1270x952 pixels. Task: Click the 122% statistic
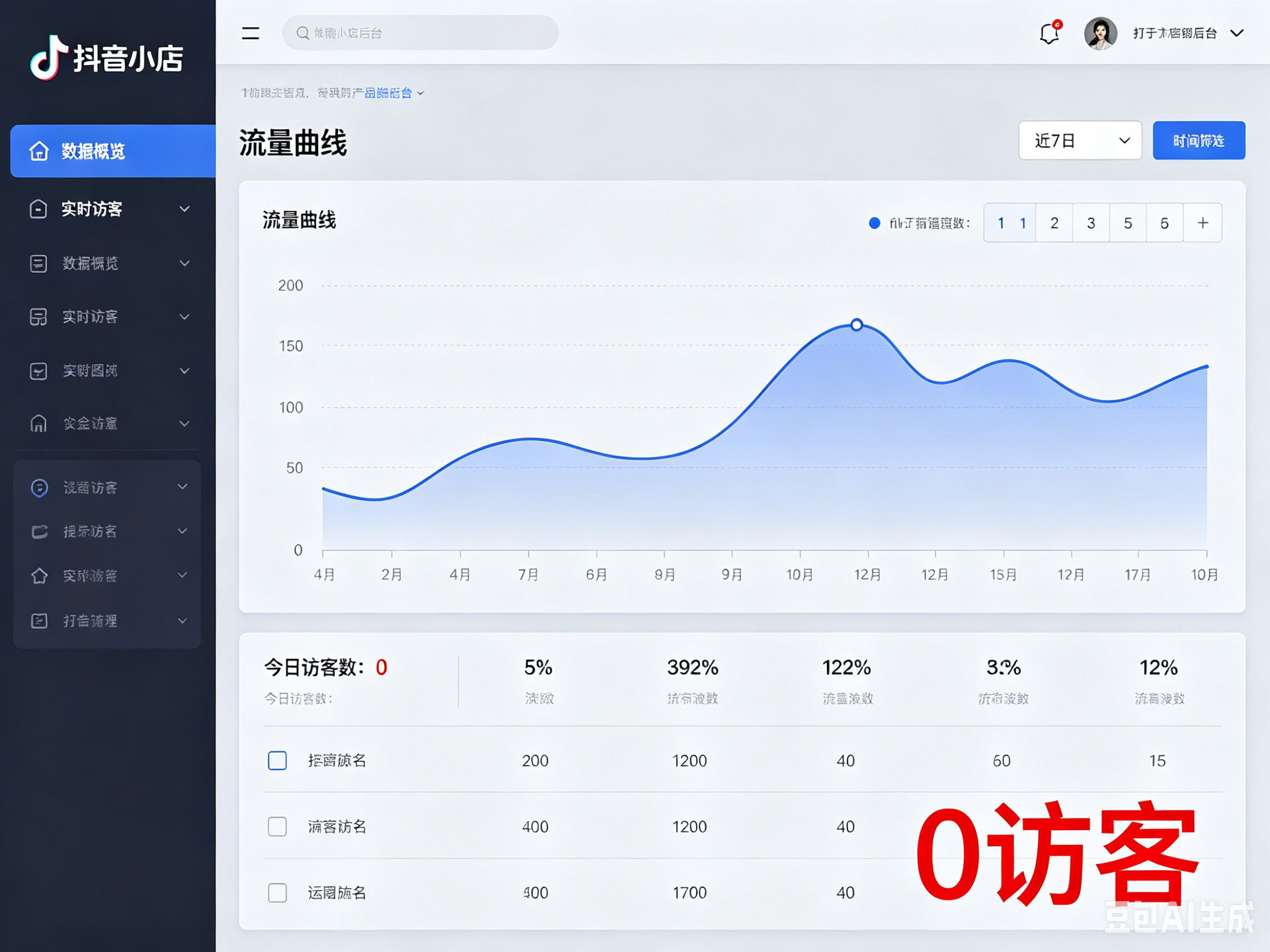[847, 667]
